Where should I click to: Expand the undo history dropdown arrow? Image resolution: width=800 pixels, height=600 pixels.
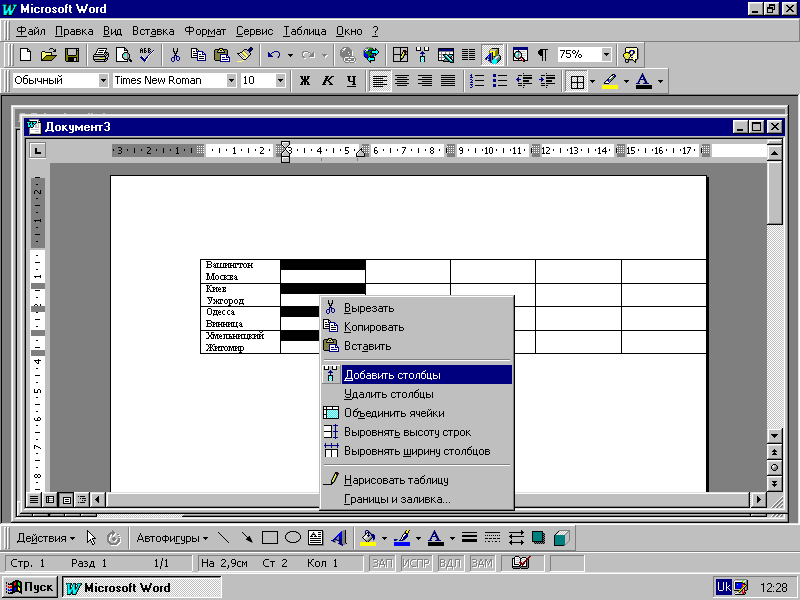click(290, 55)
